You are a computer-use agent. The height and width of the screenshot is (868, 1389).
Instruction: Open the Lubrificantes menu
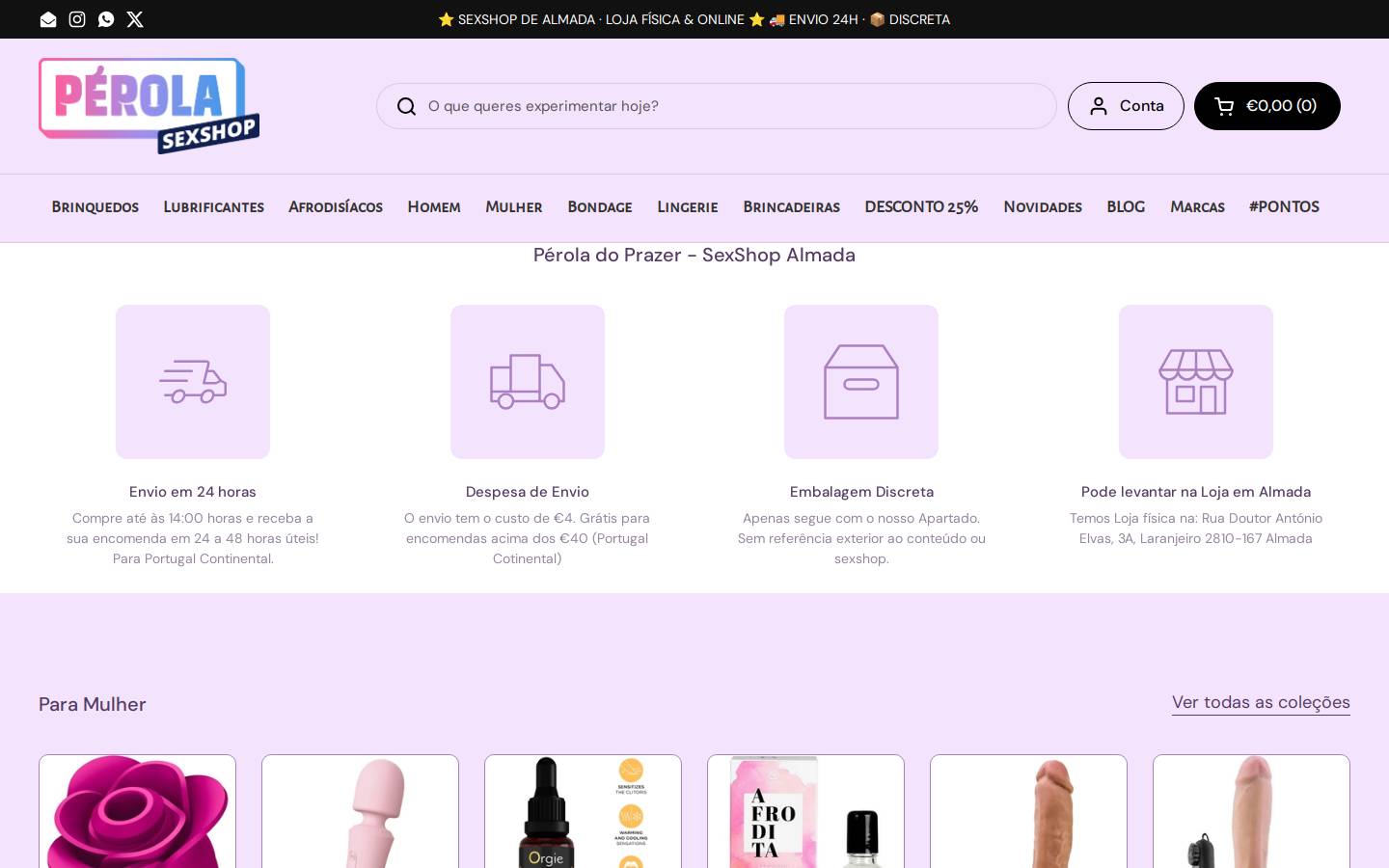click(x=213, y=207)
